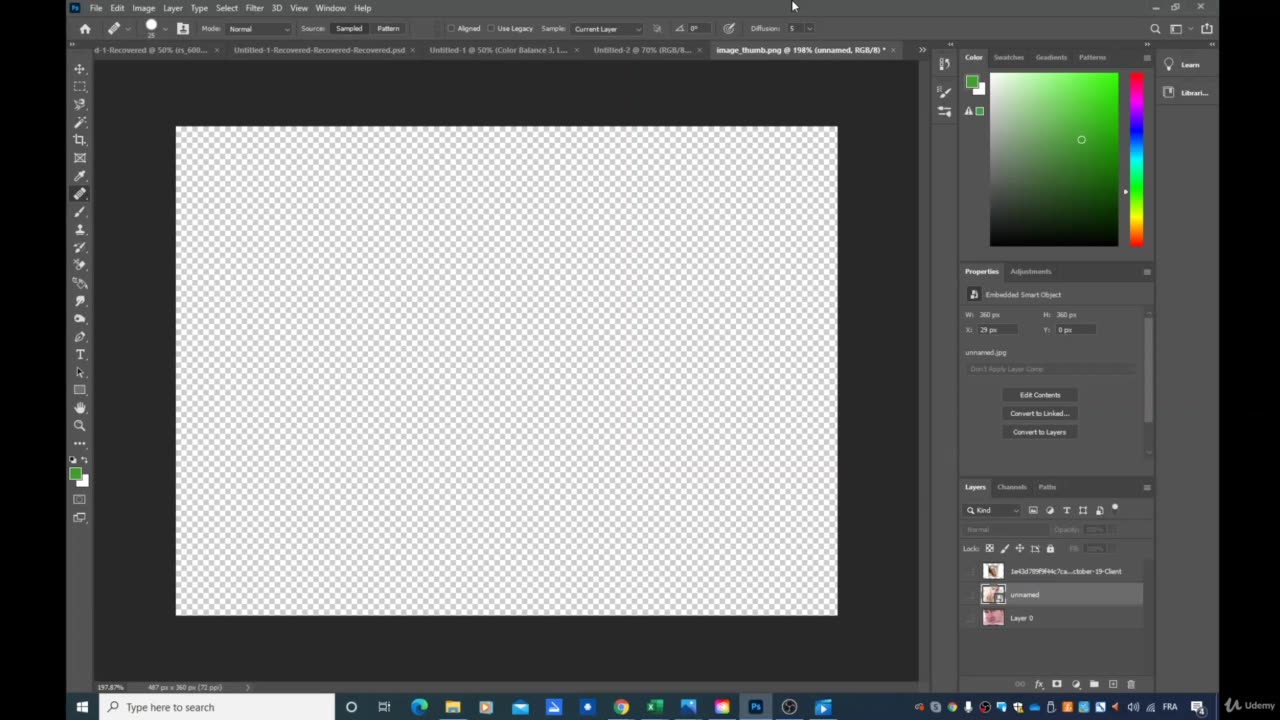Viewport: 1280px width, 720px height.
Task: Delete layer trash icon
Action: pyautogui.click(x=1131, y=684)
